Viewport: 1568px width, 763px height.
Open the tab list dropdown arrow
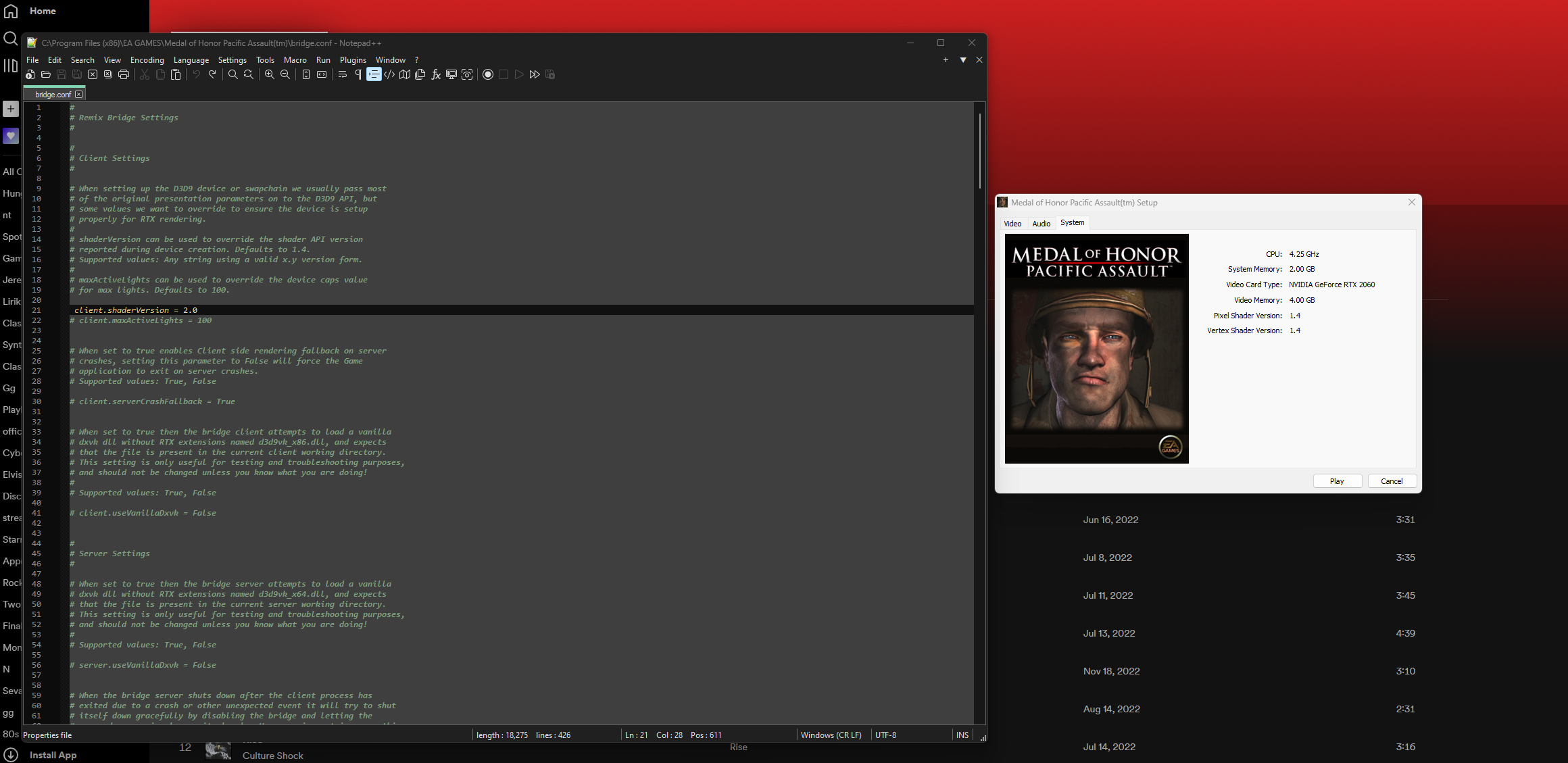[x=962, y=60]
